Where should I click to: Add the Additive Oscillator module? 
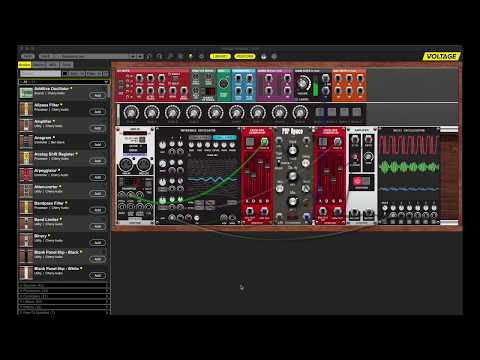(x=97, y=95)
